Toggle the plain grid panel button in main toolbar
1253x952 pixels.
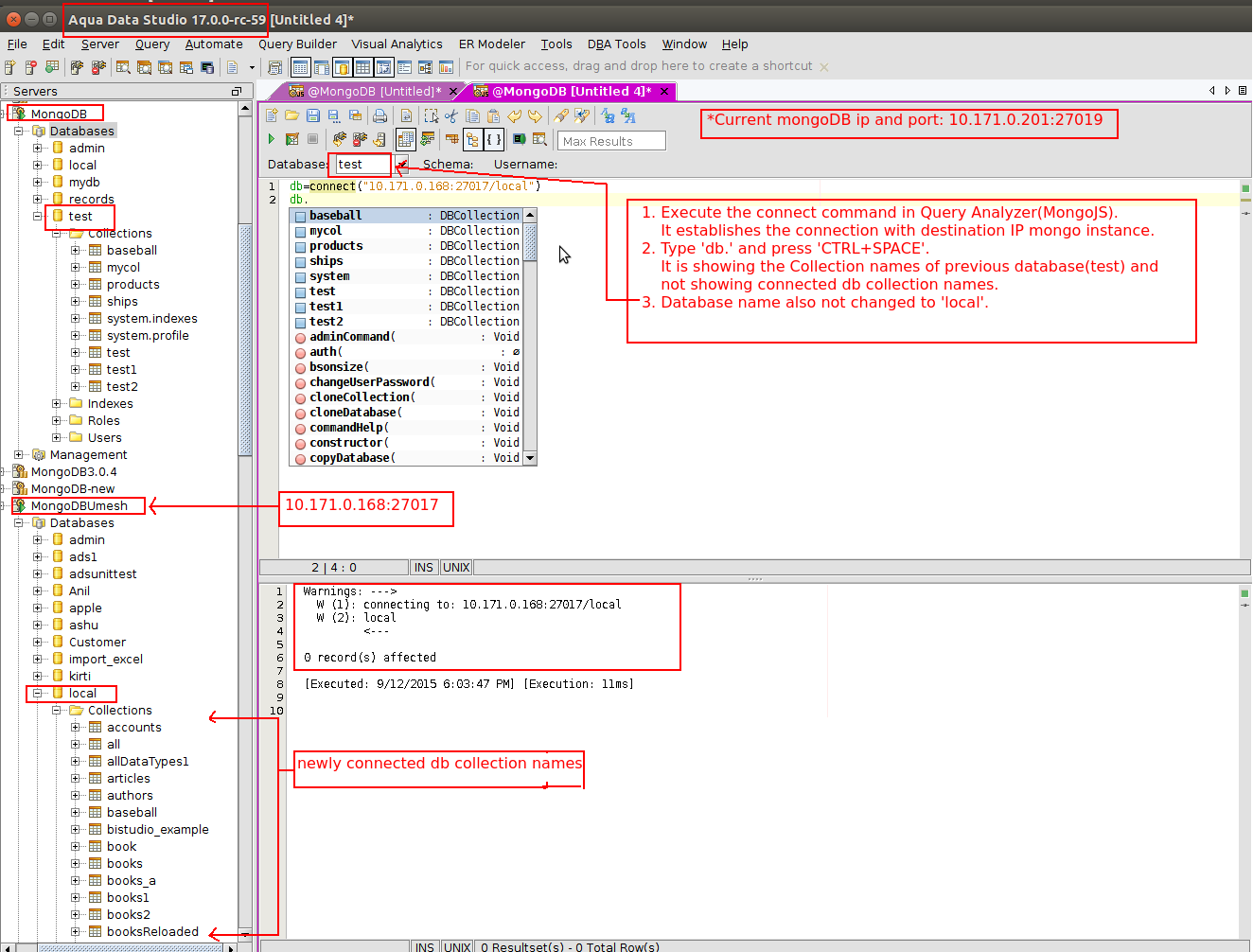click(362, 67)
